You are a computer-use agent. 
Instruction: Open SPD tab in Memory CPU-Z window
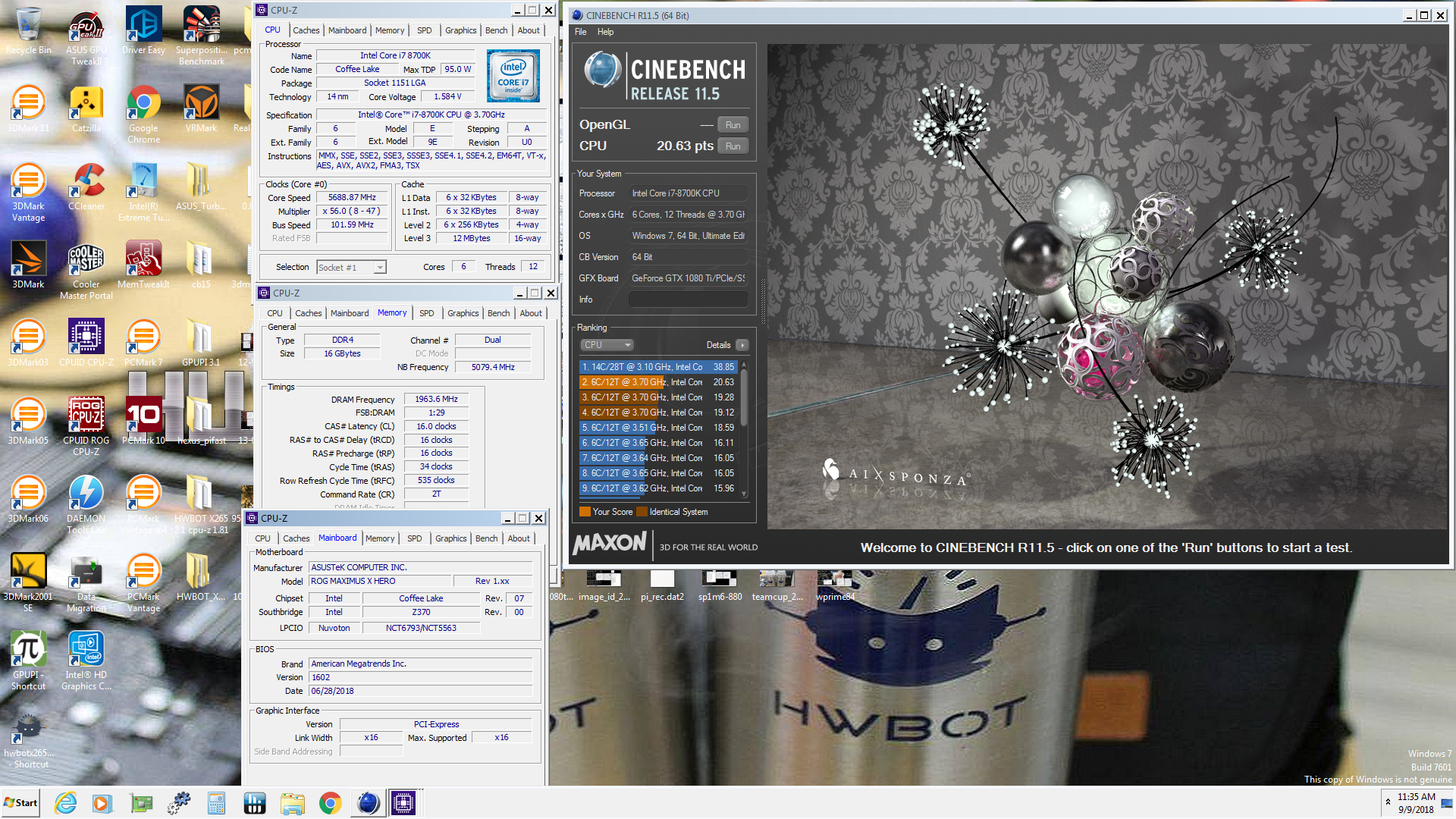(x=427, y=313)
